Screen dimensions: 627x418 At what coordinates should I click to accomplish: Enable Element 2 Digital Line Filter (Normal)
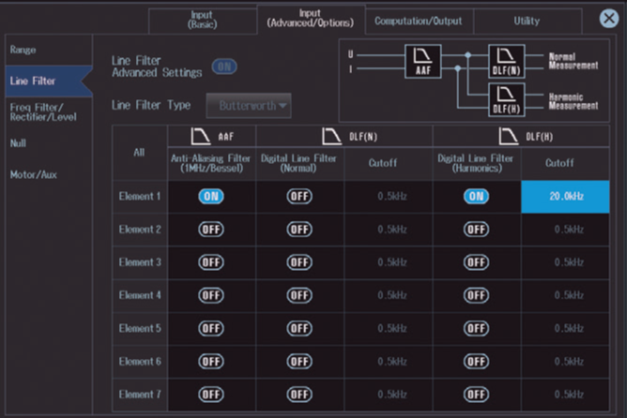pos(299,229)
